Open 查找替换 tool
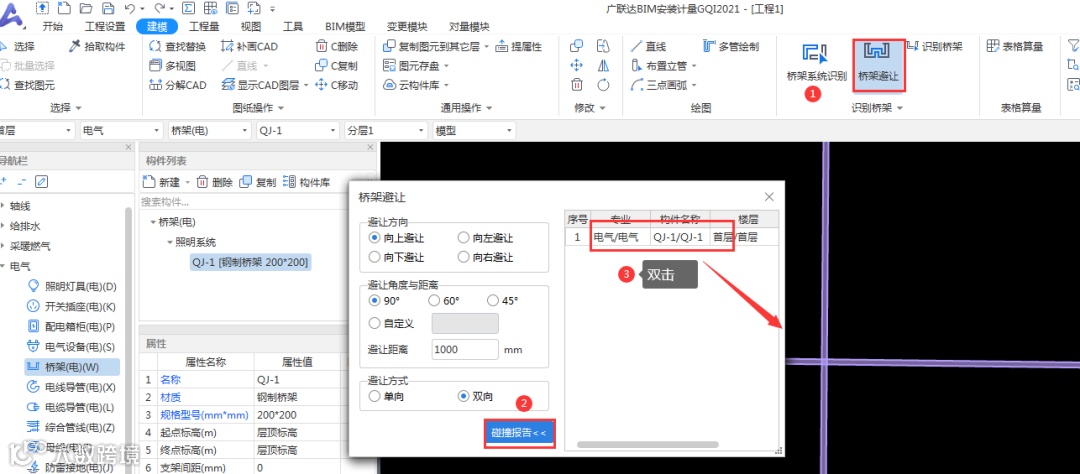The height and width of the screenshot is (474, 1080). tap(177, 47)
